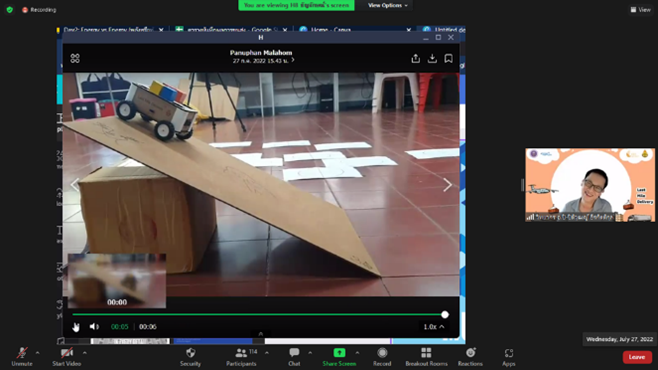Click the red Leave button
Viewport: 658px width, 370px height.
point(637,357)
